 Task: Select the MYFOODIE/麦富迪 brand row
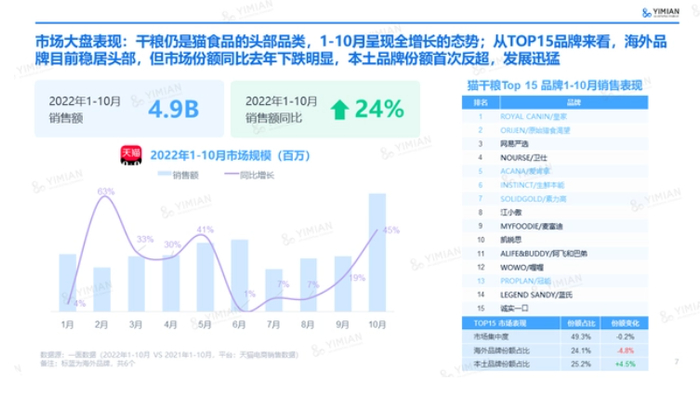coord(555,226)
